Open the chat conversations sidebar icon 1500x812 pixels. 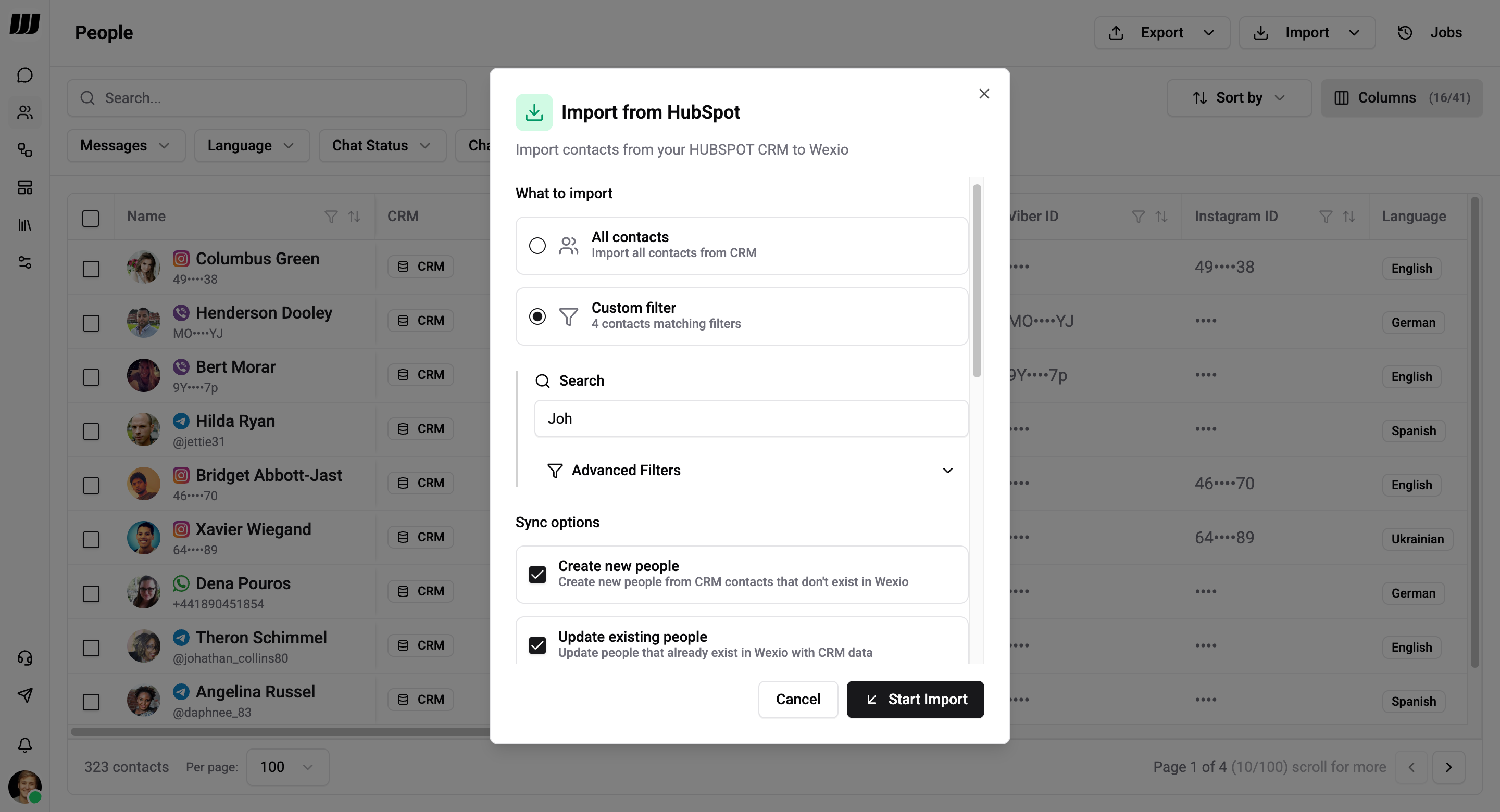(24, 74)
